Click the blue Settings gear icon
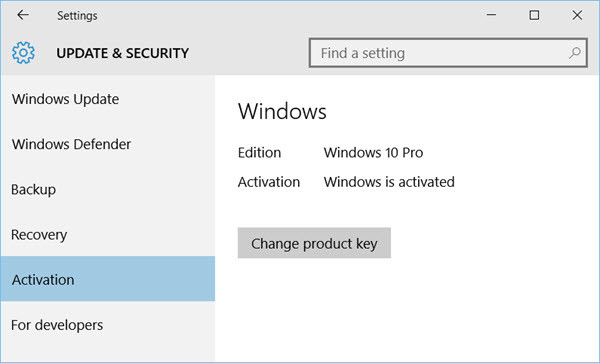The height and width of the screenshot is (363, 600). 23,53
